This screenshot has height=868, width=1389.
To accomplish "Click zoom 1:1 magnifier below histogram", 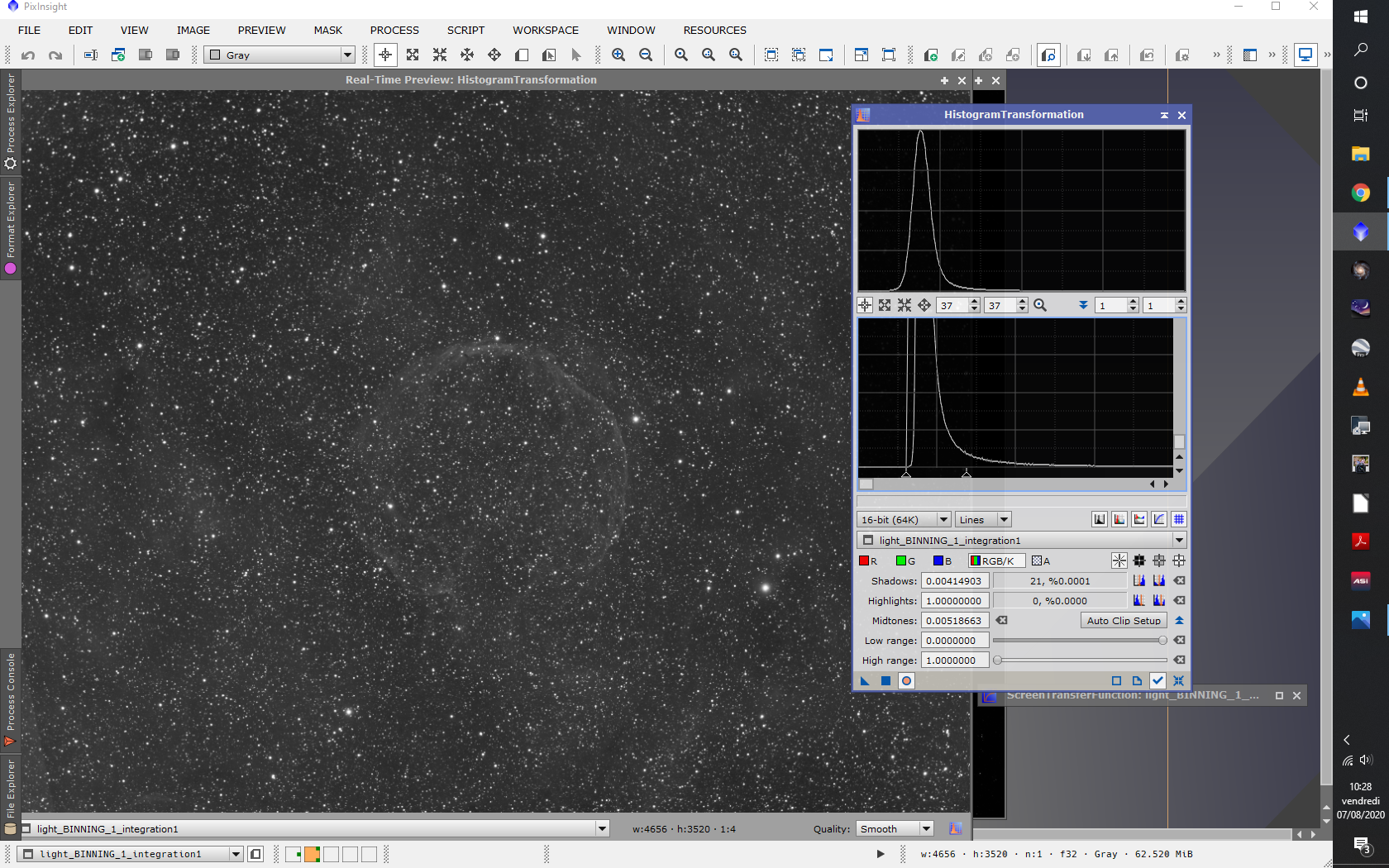I will (1040, 306).
